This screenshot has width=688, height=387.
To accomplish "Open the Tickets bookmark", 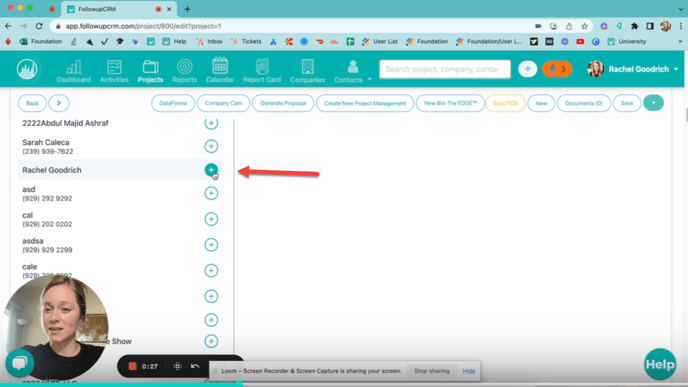I will [246, 41].
